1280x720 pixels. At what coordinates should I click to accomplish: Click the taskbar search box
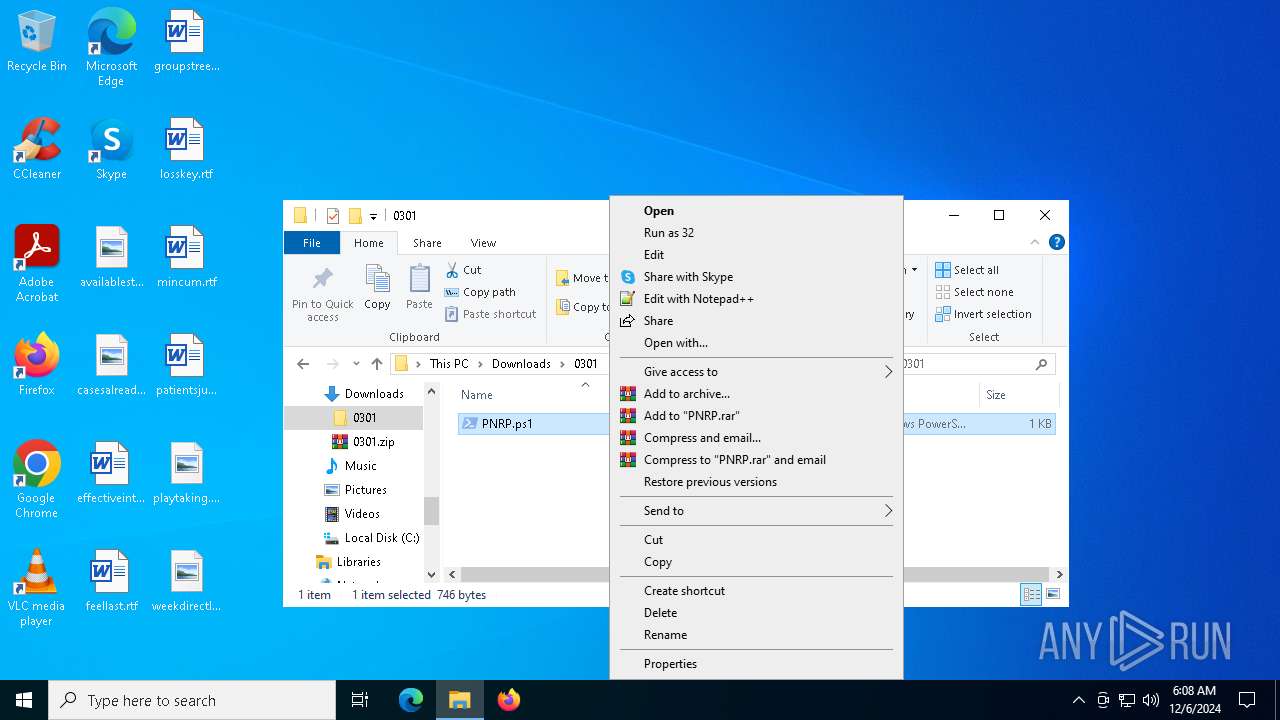tap(192, 700)
